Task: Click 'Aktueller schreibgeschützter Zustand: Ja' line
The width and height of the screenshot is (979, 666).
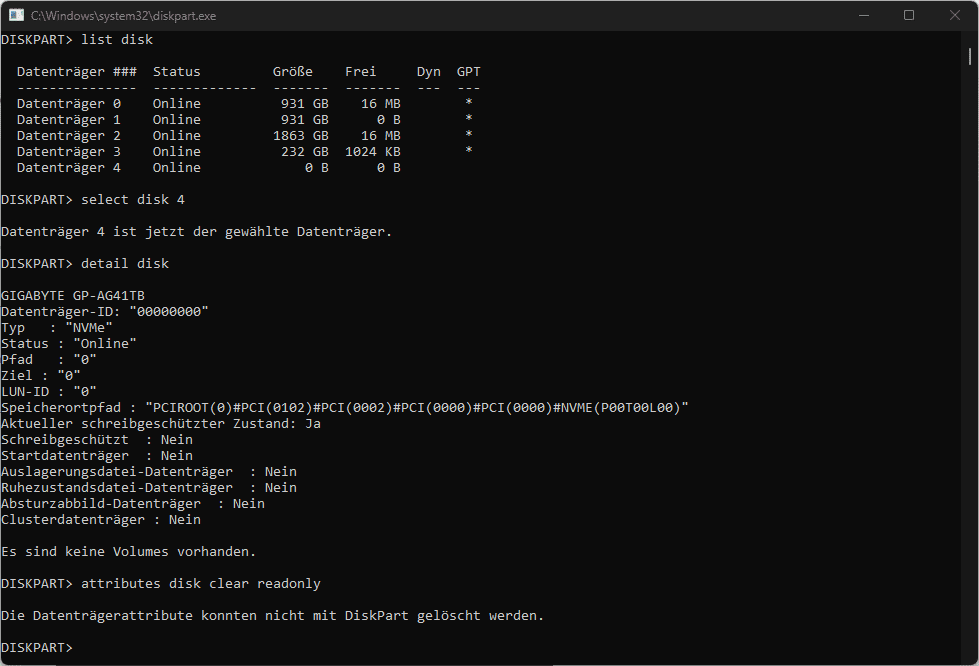Action: pyautogui.click(x=161, y=424)
